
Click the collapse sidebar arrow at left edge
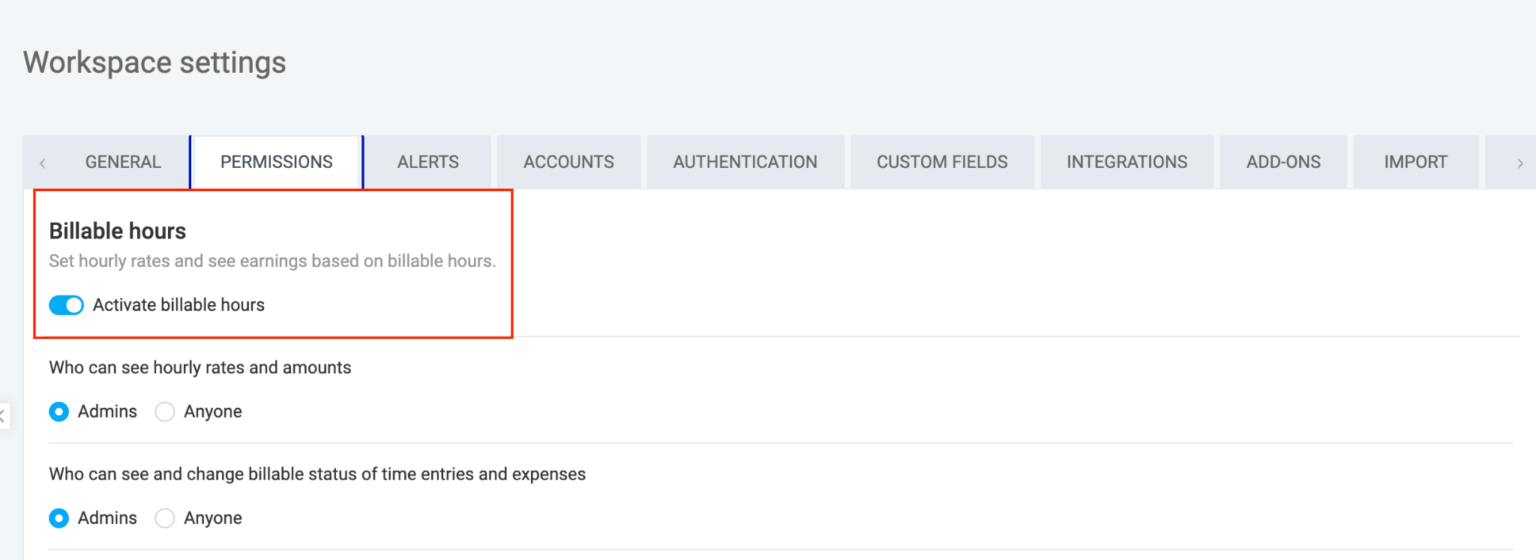(3, 416)
